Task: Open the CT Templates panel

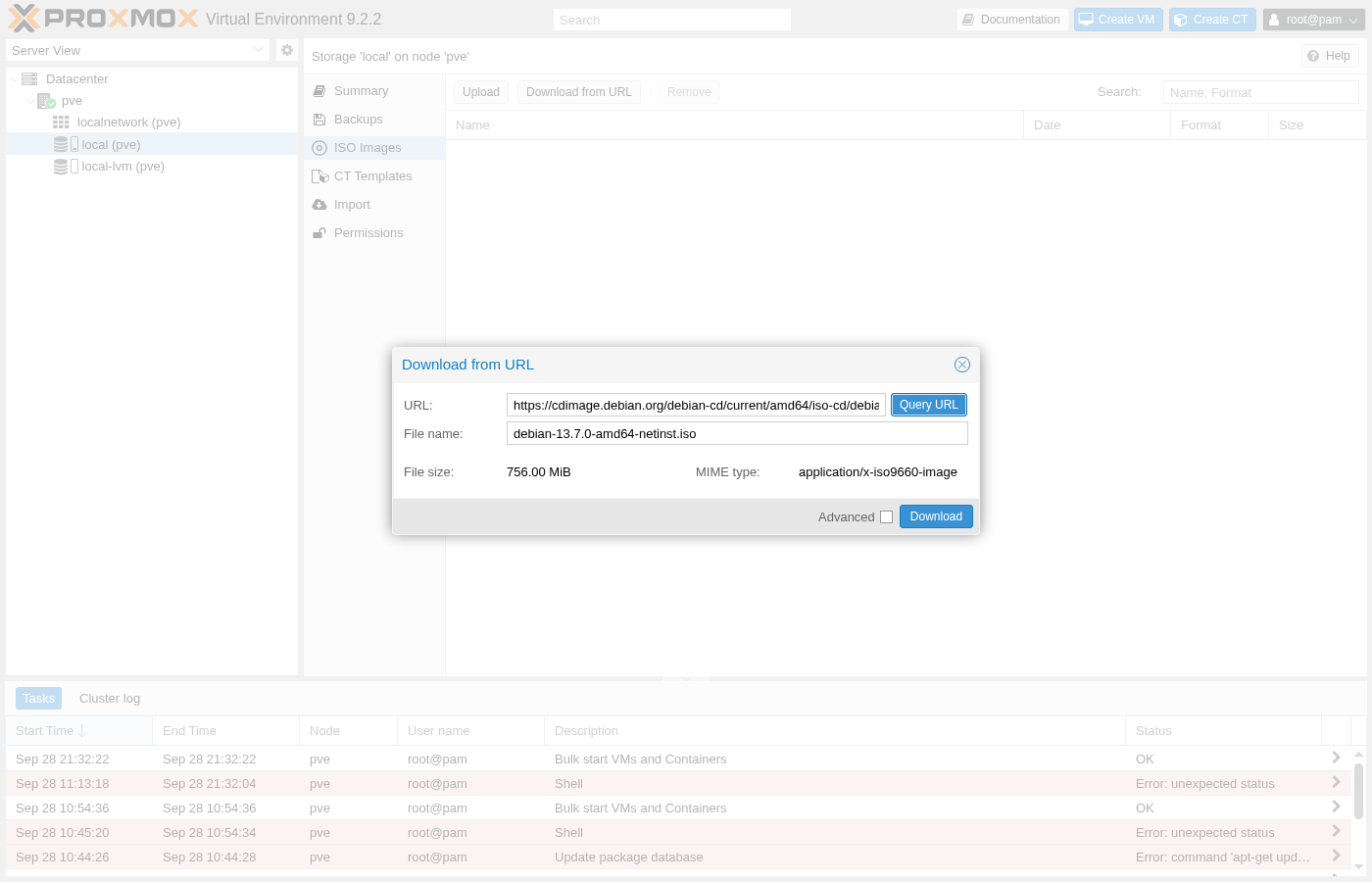Action: 374,176
